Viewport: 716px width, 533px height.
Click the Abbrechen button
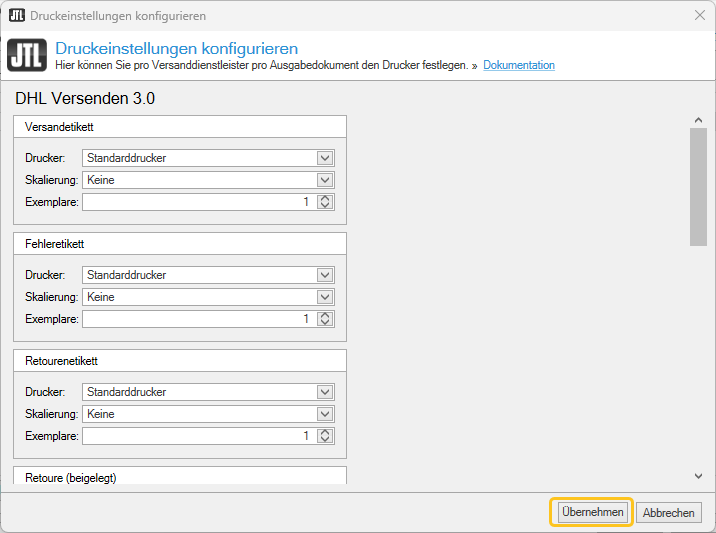(668, 512)
